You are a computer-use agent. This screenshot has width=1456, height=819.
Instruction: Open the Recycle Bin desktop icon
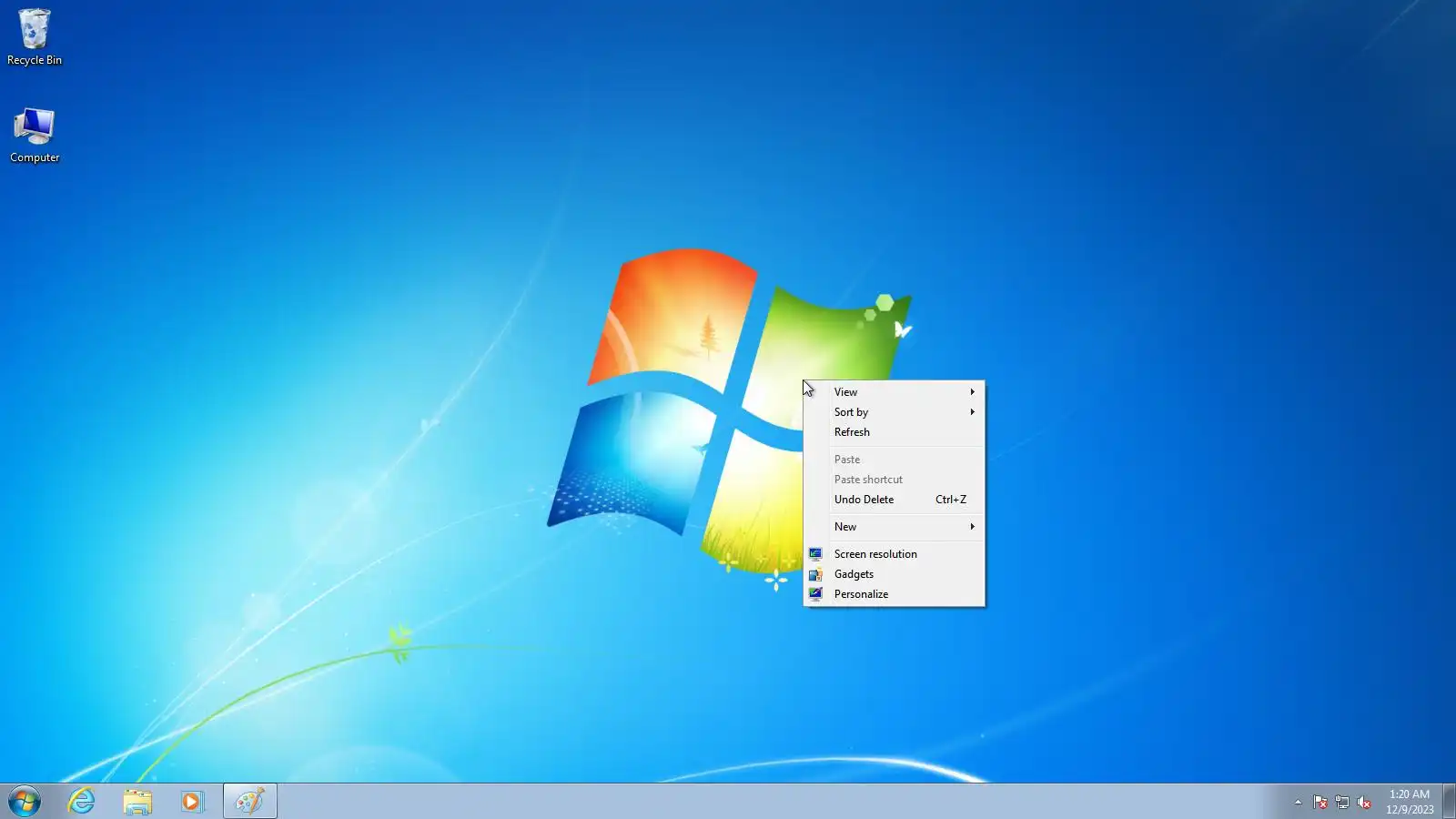coord(35,37)
